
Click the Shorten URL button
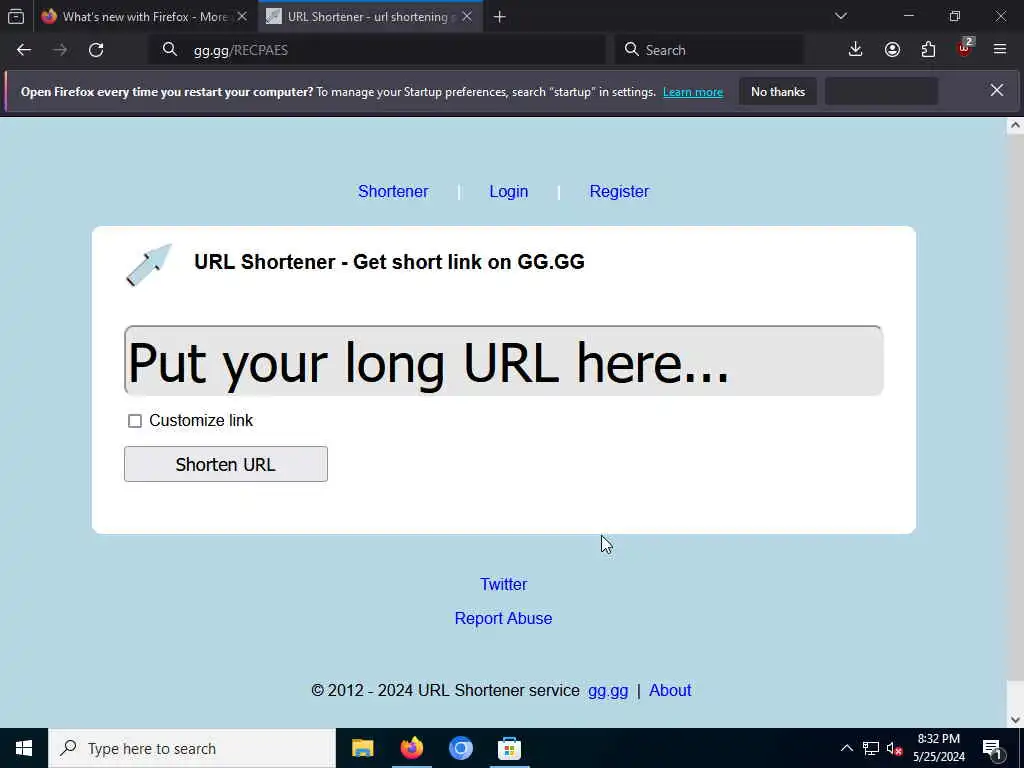[226, 464]
